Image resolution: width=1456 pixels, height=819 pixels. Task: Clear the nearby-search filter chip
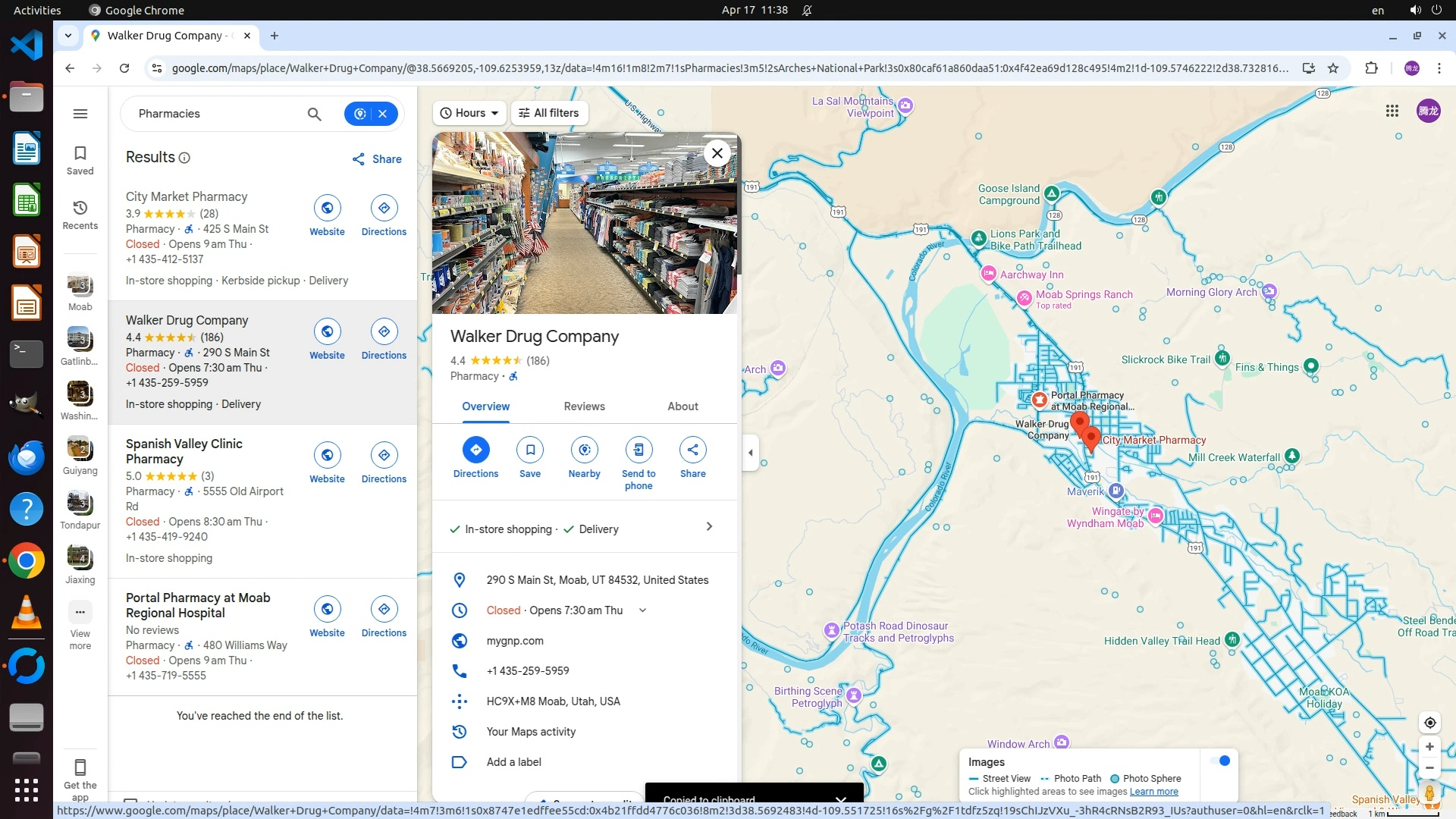(383, 114)
